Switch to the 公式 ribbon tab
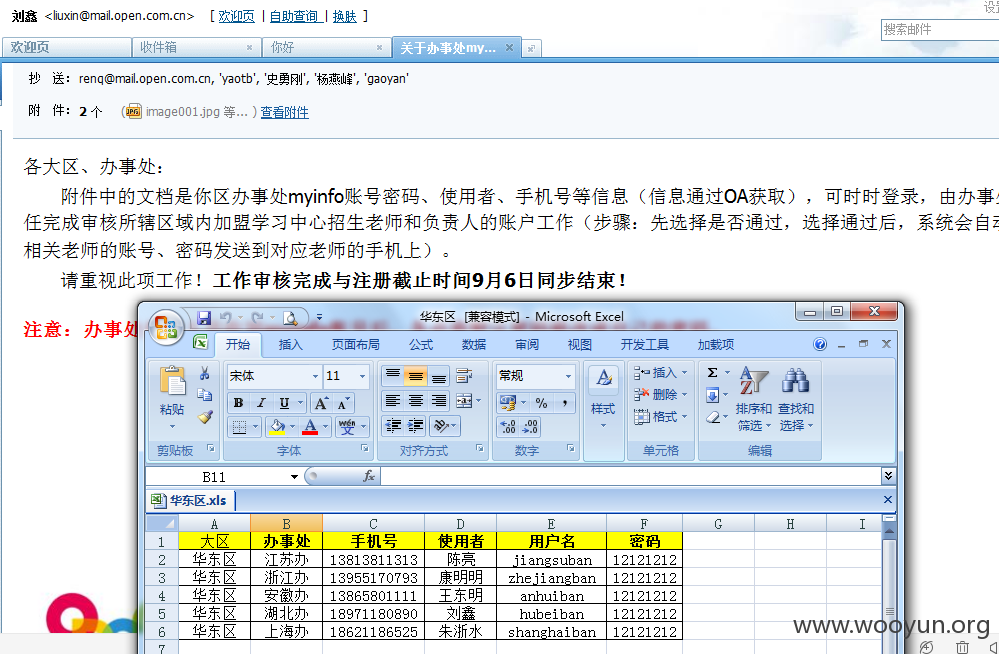Image resolution: width=999 pixels, height=654 pixels. [x=421, y=345]
